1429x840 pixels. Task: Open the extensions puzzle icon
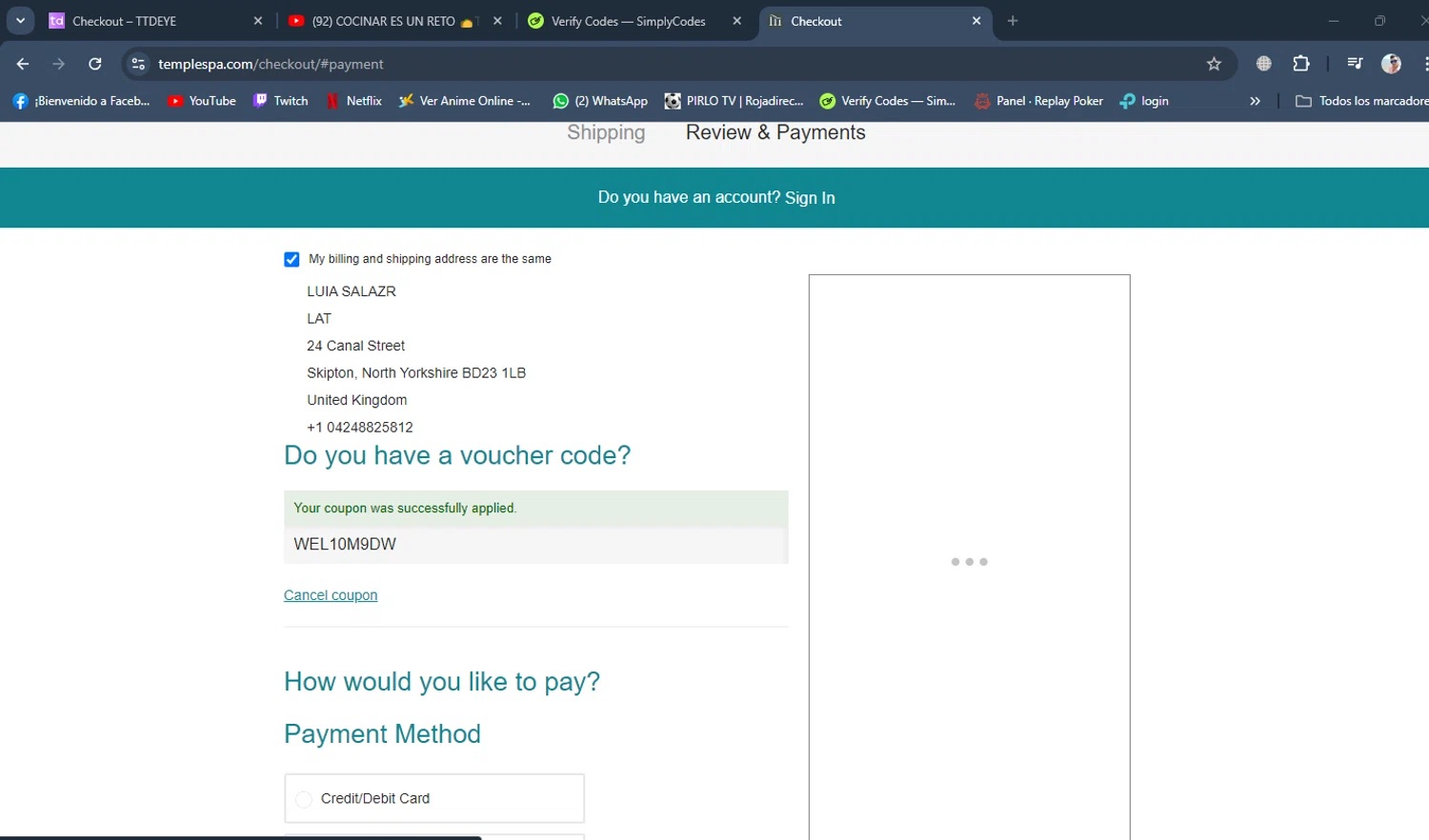[x=1301, y=64]
